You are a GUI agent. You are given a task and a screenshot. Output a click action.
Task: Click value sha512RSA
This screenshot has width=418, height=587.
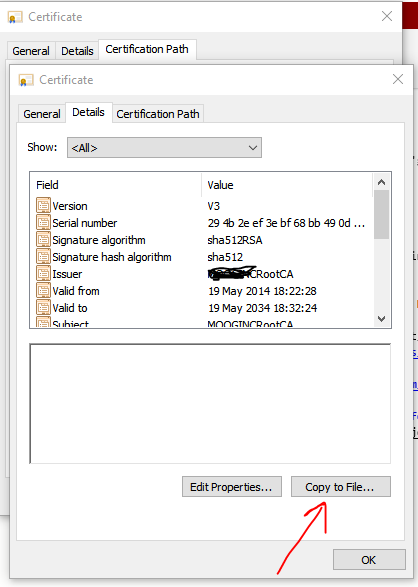point(235,240)
